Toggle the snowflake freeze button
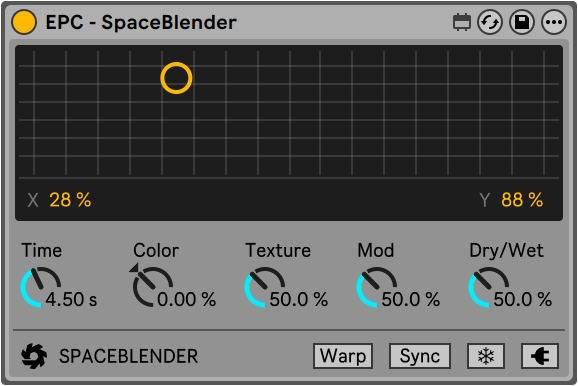 [486, 356]
